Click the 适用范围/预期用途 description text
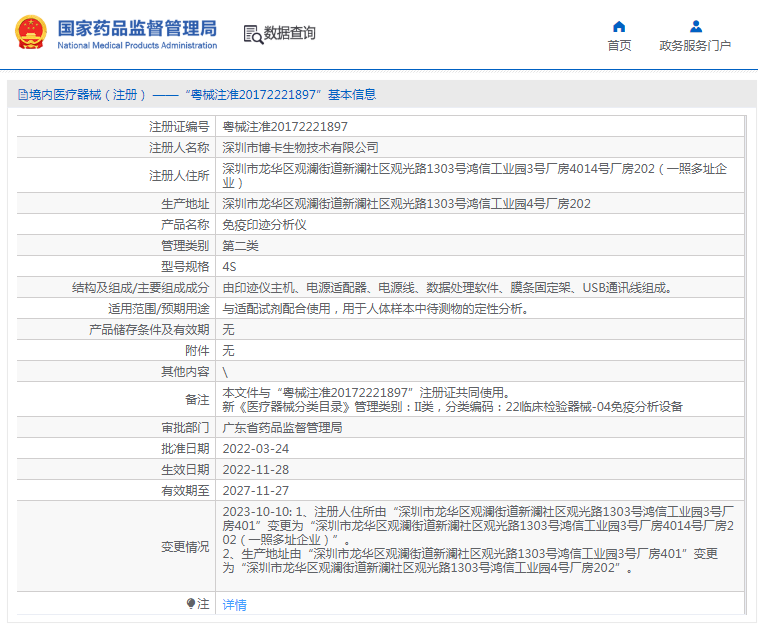Screen dimensions: 758x625 [x=376, y=308]
